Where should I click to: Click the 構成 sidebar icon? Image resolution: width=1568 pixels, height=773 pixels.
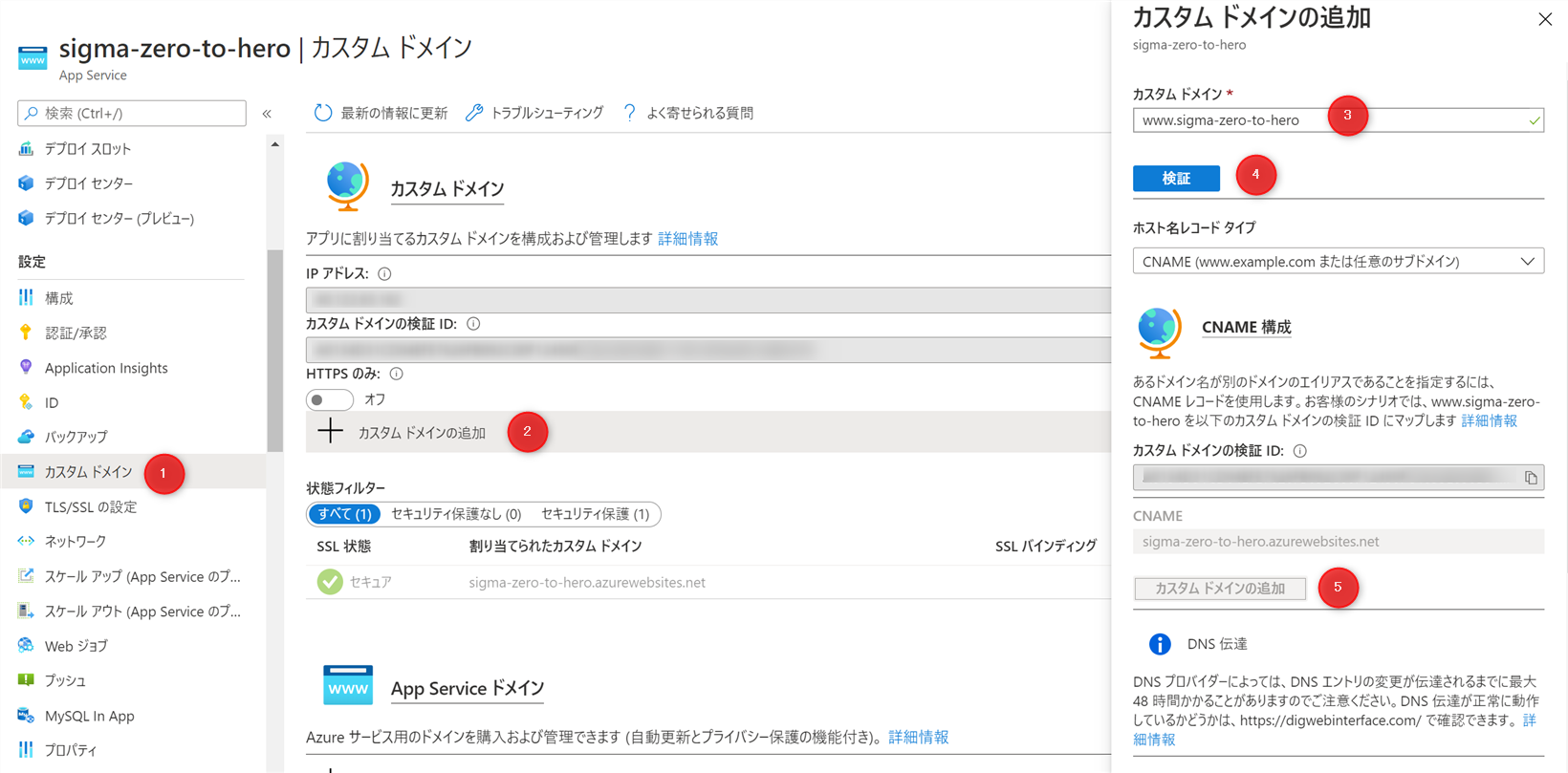pyautogui.click(x=26, y=297)
